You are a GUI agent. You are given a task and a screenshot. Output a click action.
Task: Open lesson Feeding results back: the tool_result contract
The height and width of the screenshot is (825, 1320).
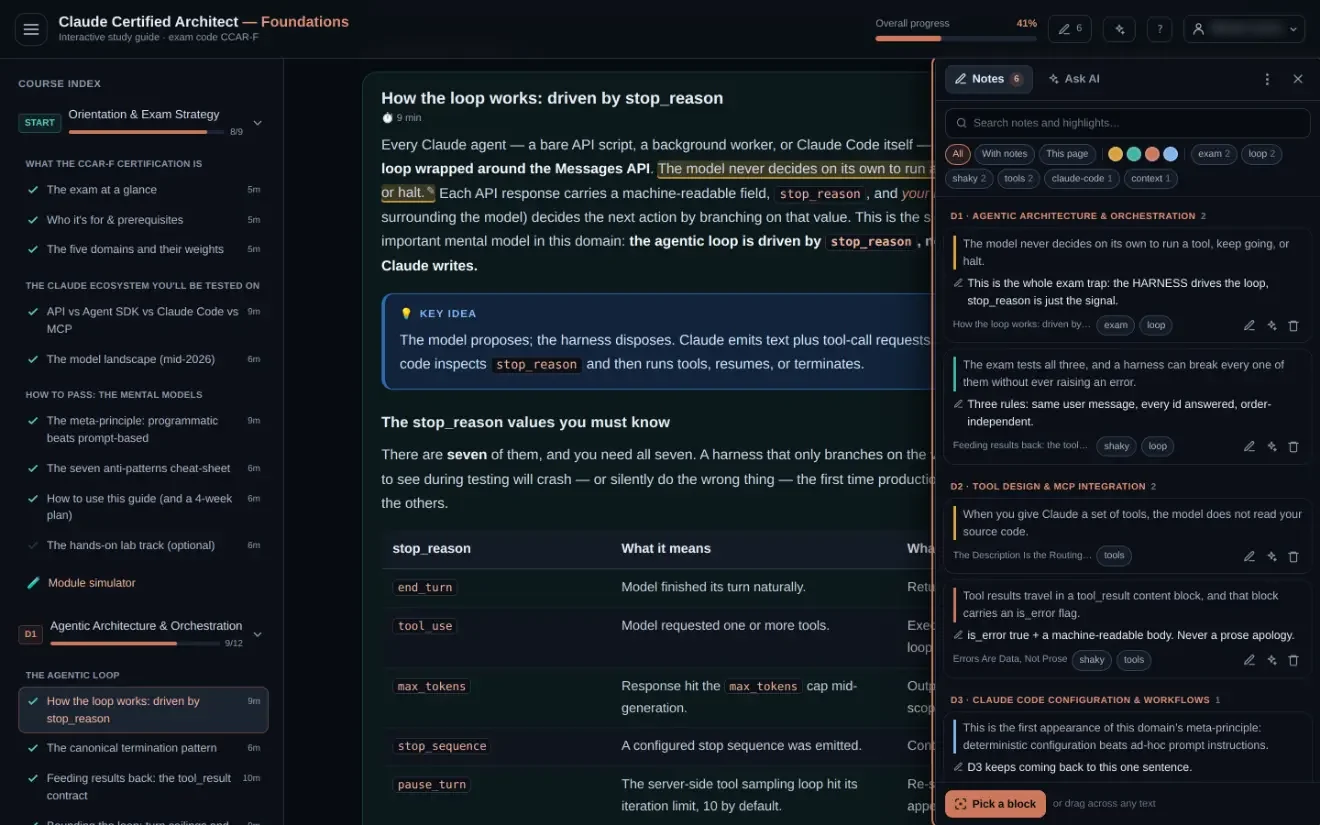coord(143,787)
